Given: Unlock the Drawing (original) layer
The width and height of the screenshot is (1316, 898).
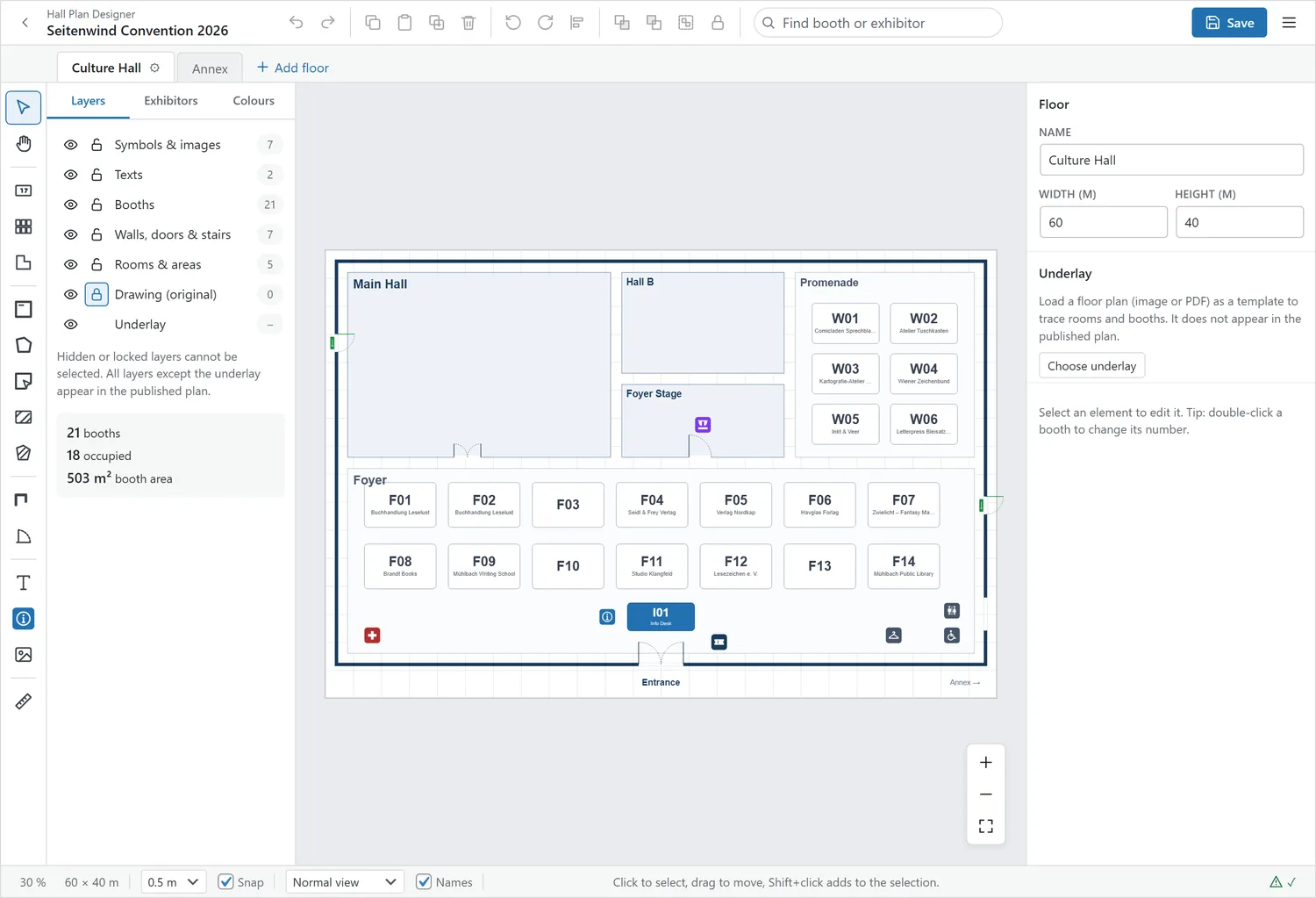Looking at the screenshot, I should pyautogui.click(x=97, y=294).
